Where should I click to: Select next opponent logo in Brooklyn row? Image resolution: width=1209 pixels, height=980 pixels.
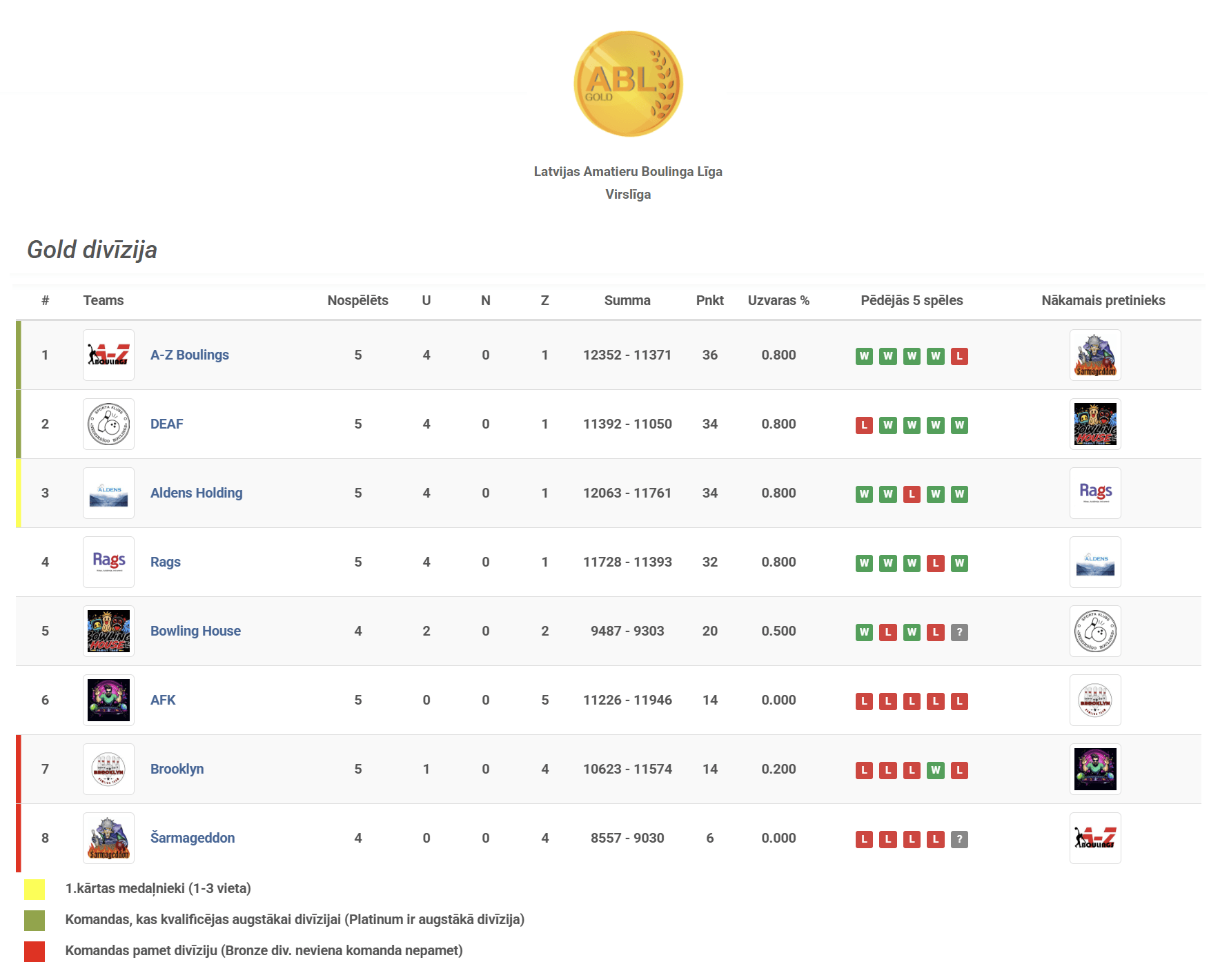click(1095, 769)
